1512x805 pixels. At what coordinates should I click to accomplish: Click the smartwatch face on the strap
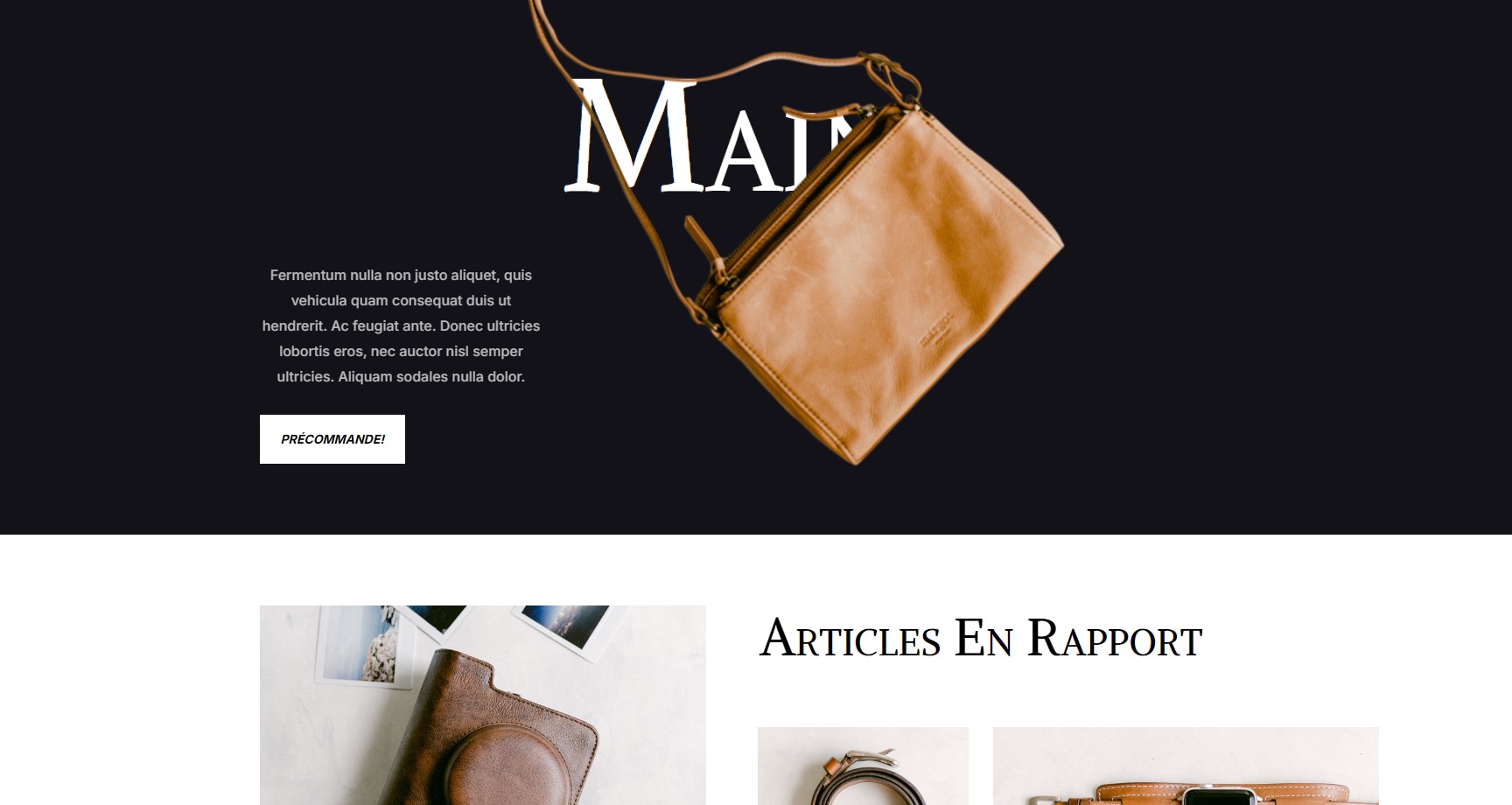(1220, 796)
